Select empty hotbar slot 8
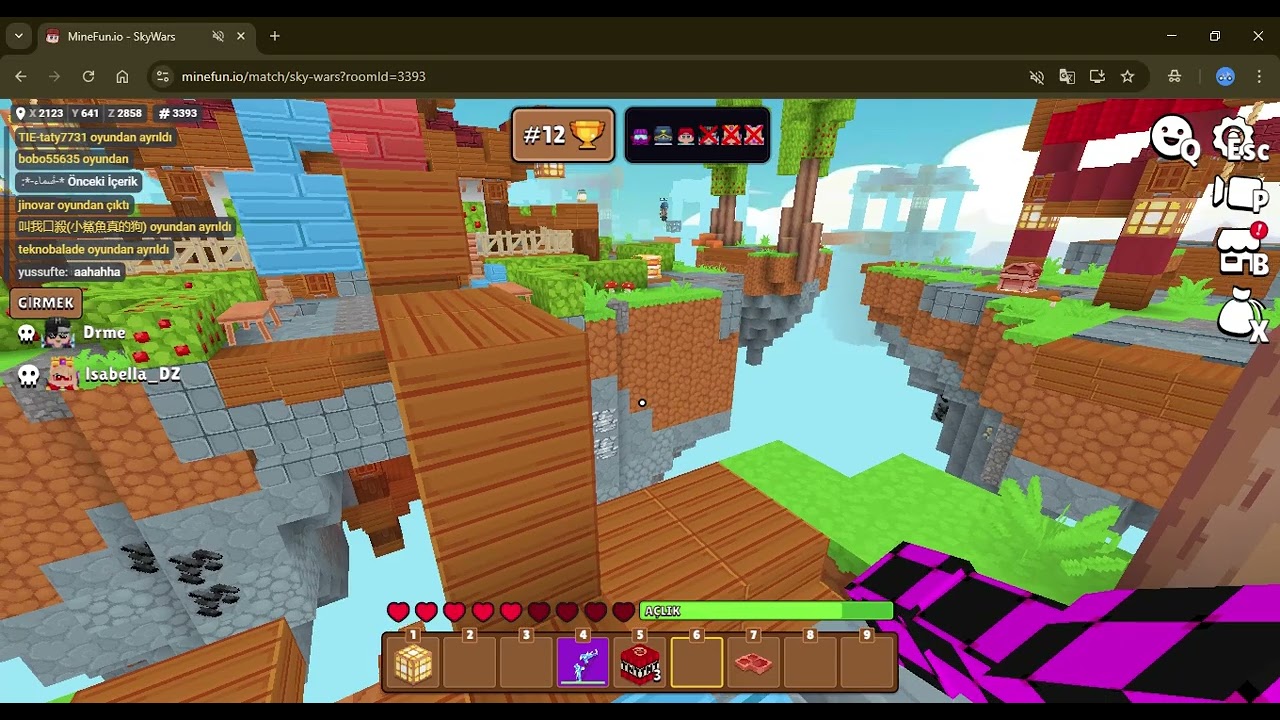 [810, 663]
